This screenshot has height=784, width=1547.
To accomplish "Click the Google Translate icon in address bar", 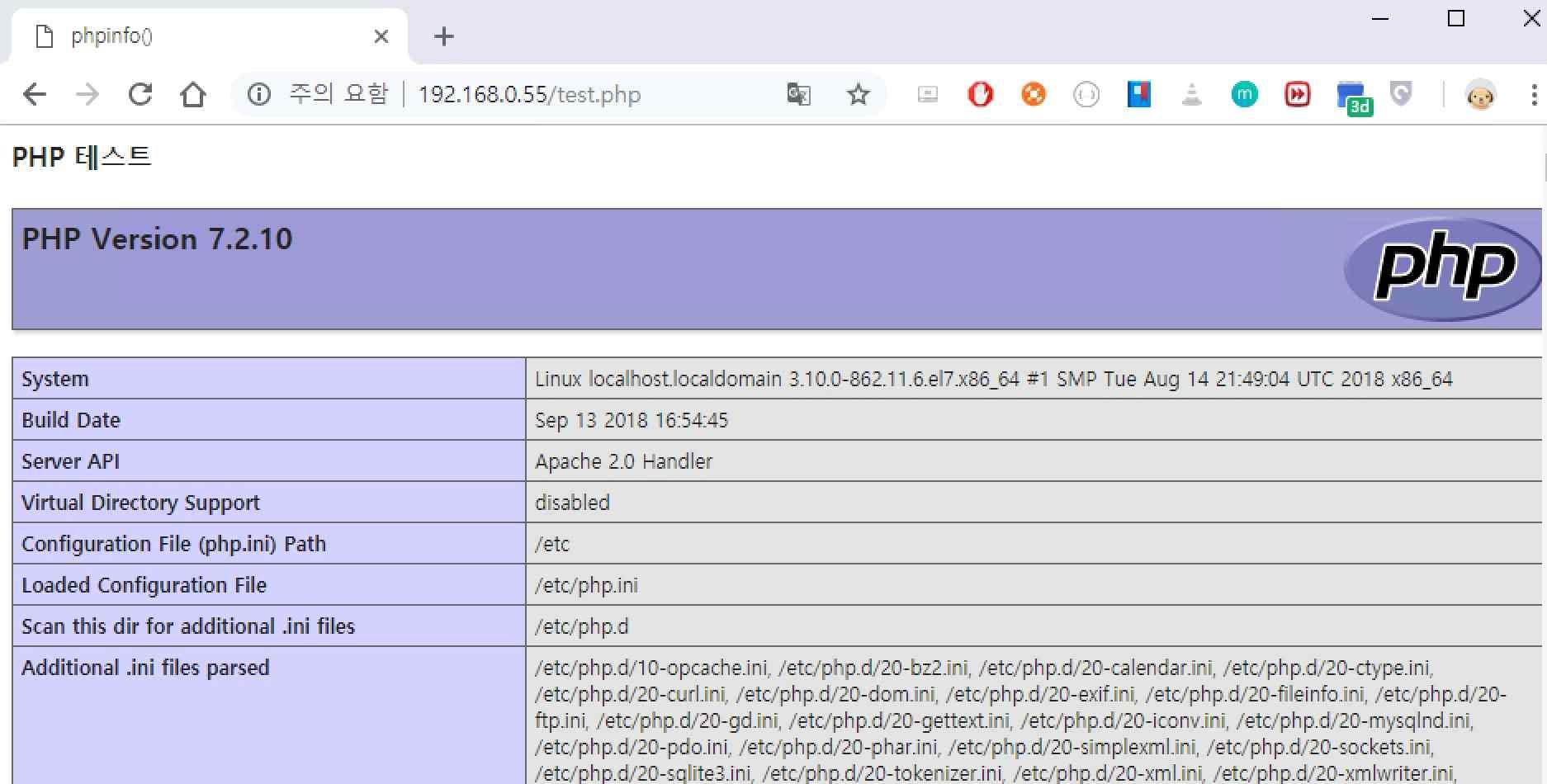I will point(798,94).
